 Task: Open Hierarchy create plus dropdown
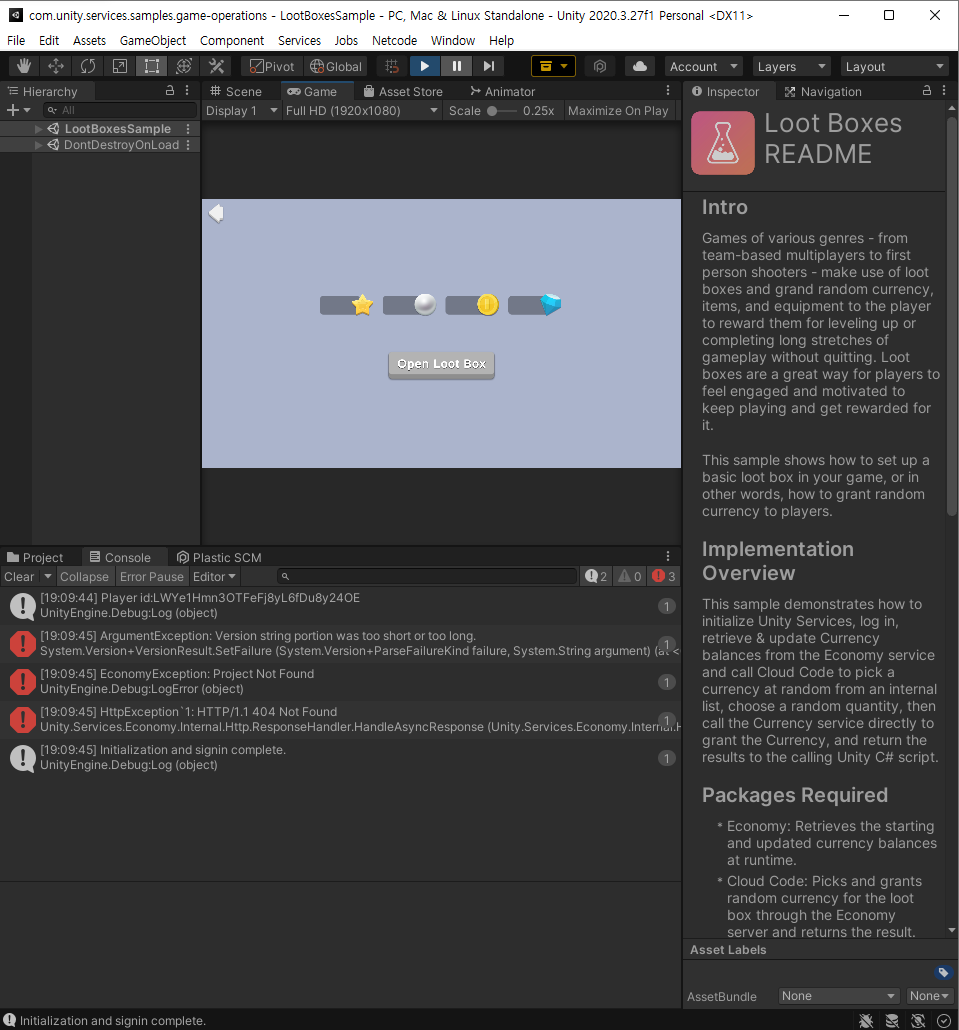click(18, 110)
